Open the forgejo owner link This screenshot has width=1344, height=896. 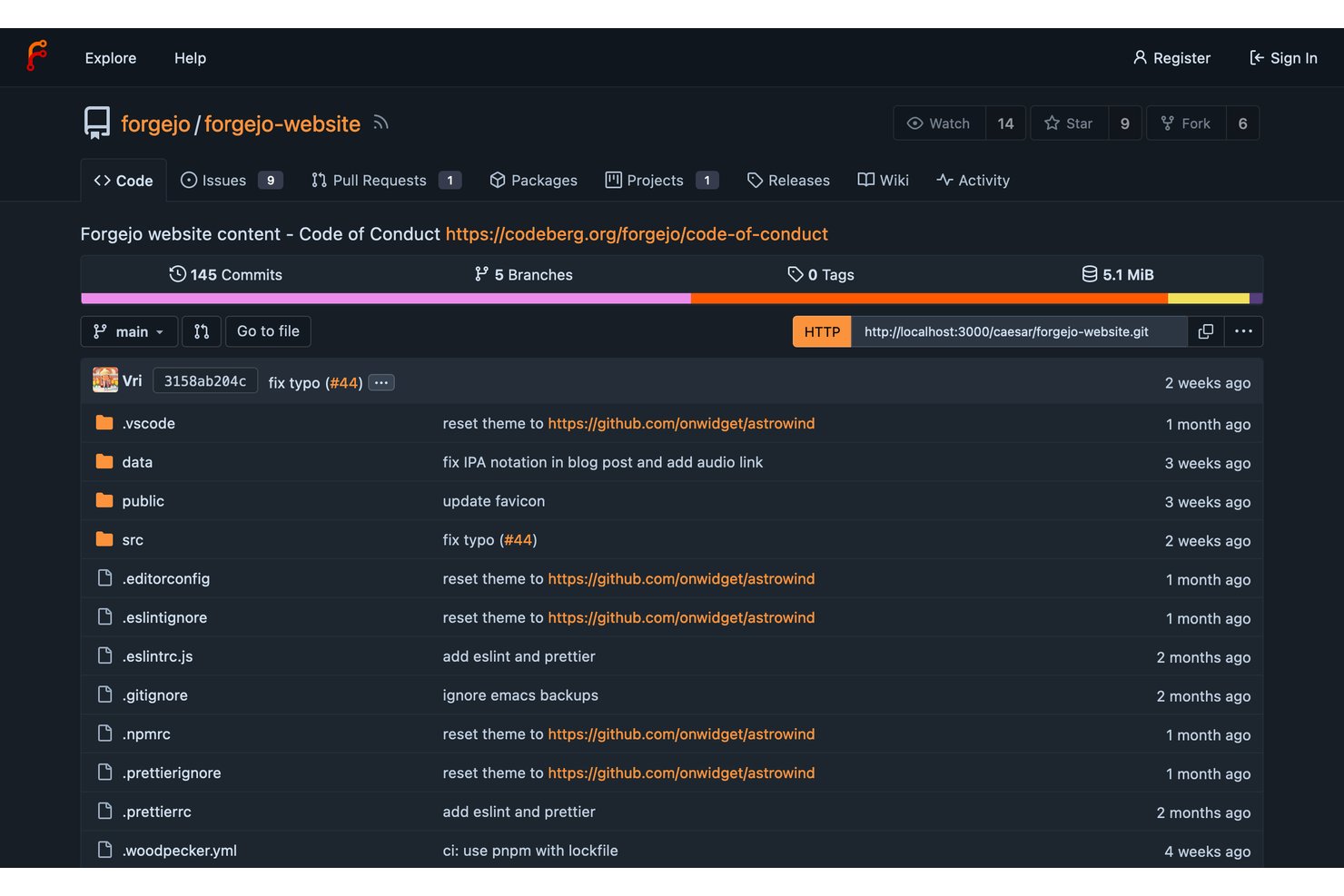pyautogui.click(x=155, y=123)
